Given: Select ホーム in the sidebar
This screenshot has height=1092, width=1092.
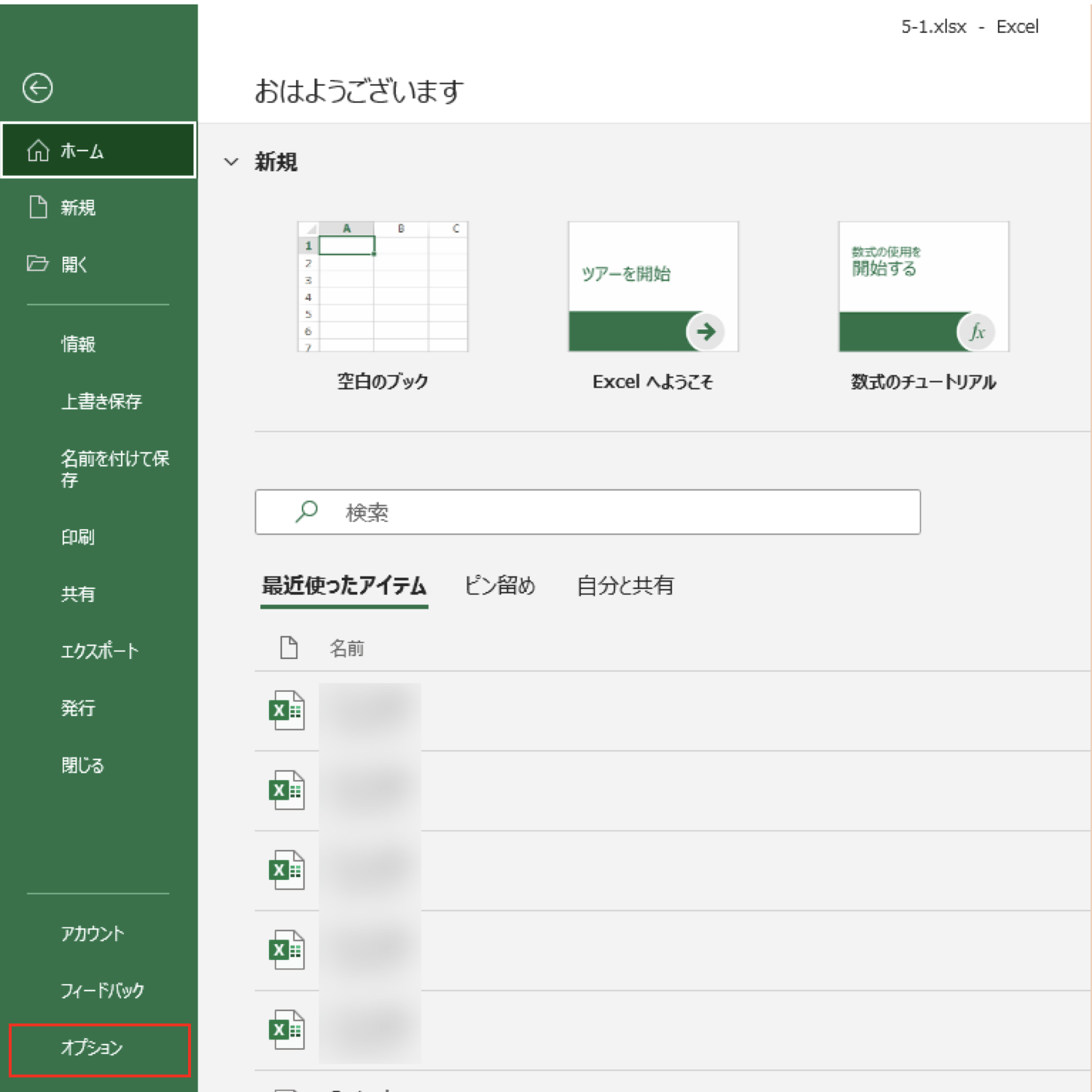Looking at the screenshot, I should click(x=98, y=150).
